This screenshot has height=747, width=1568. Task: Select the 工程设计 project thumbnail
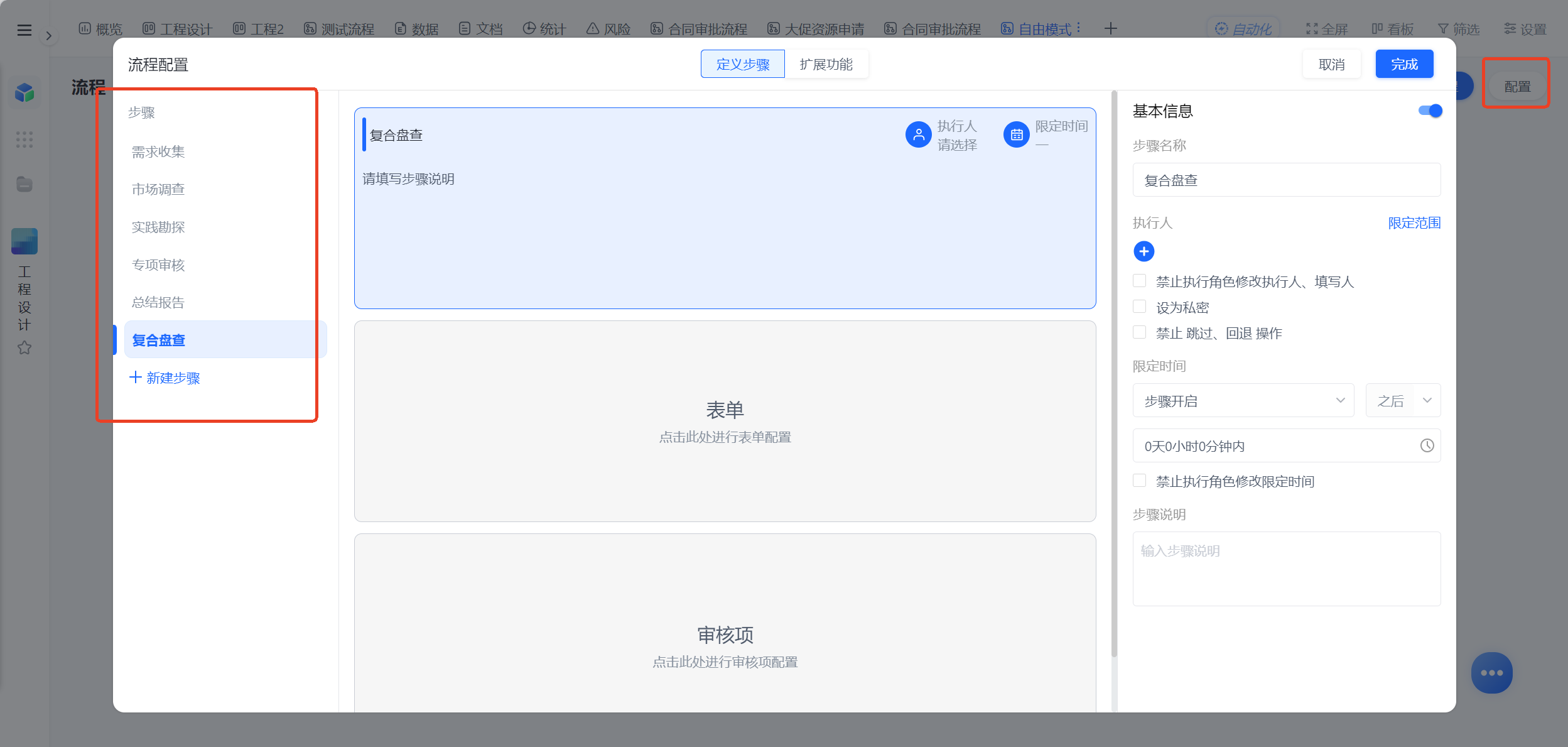click(x=24, y=241)
